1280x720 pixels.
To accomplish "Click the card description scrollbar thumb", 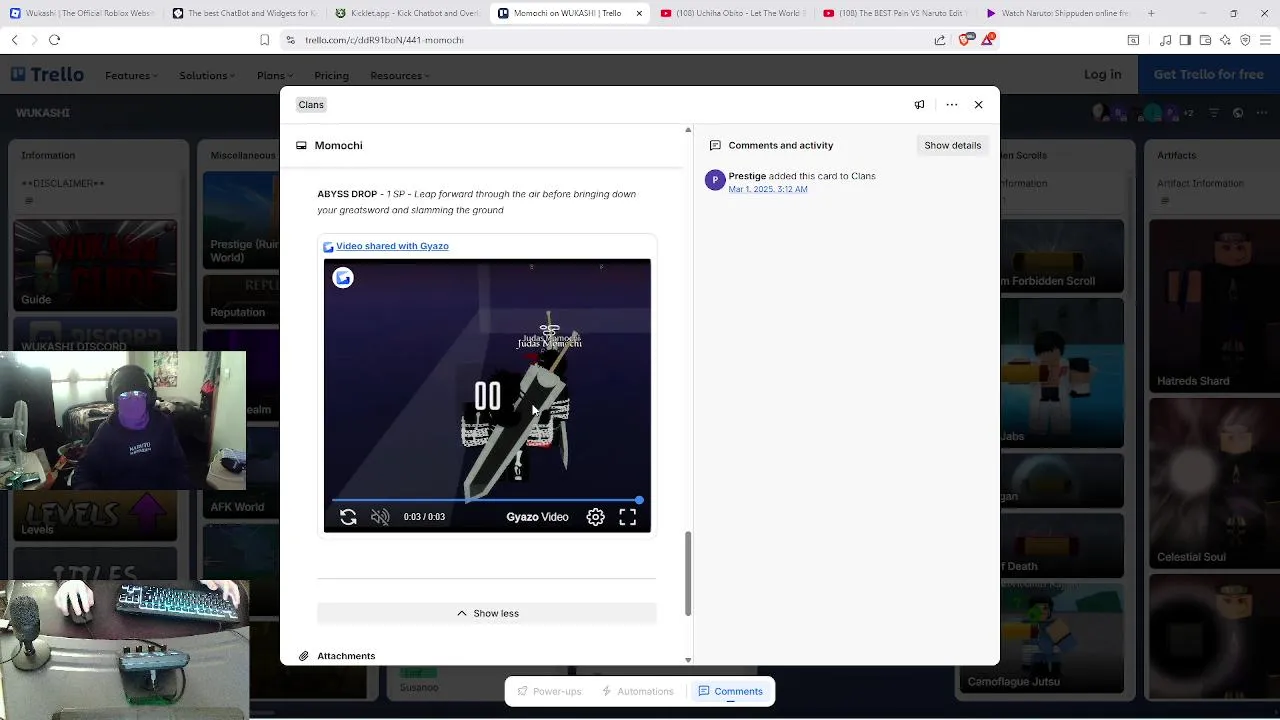I will 687,573.
